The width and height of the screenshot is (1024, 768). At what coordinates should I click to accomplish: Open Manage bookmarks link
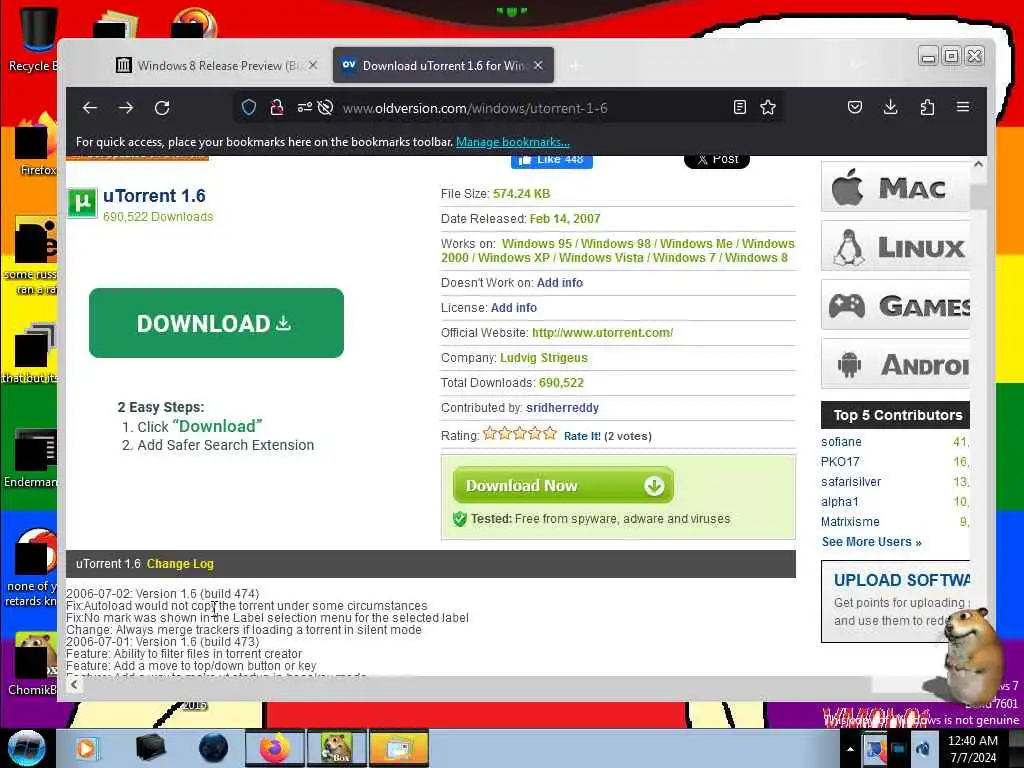pos(513,142)
